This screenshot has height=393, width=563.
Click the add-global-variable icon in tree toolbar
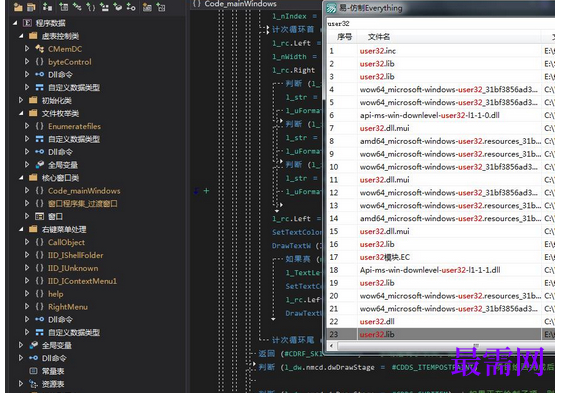click(118, 7)
